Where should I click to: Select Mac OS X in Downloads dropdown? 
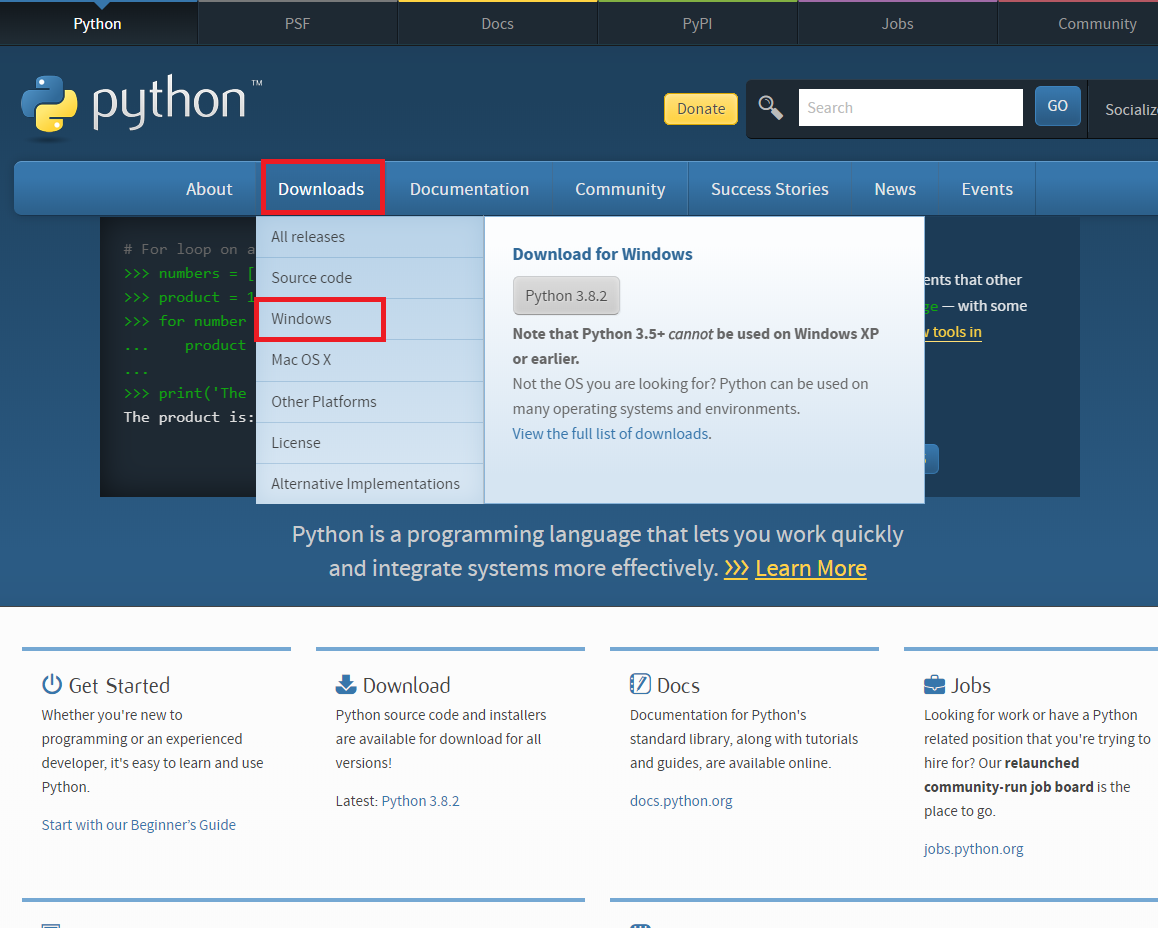(370, 360)
